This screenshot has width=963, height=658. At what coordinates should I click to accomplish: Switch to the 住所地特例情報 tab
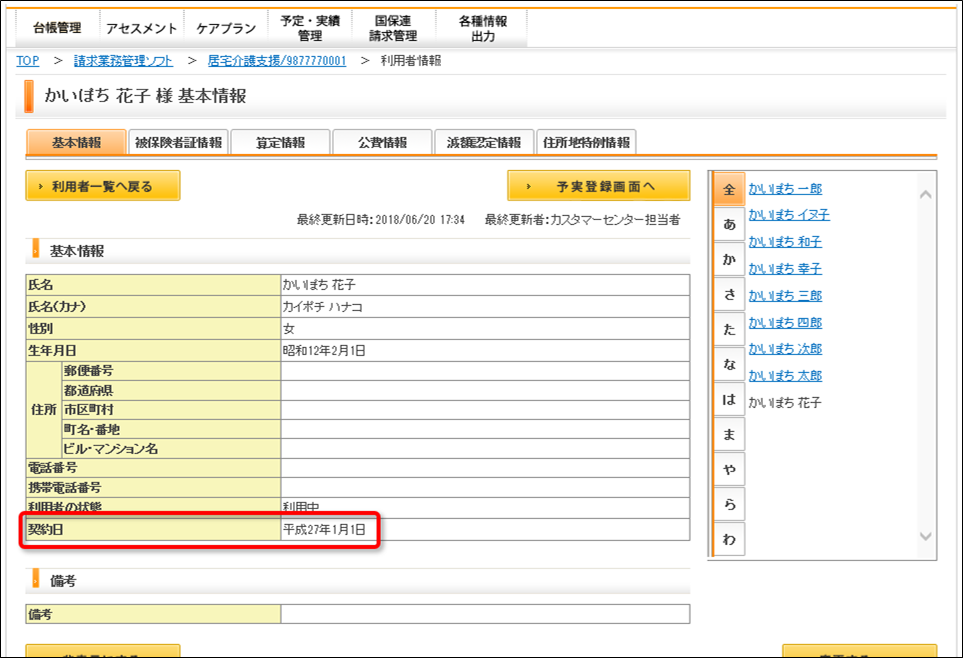click(587, 143)
